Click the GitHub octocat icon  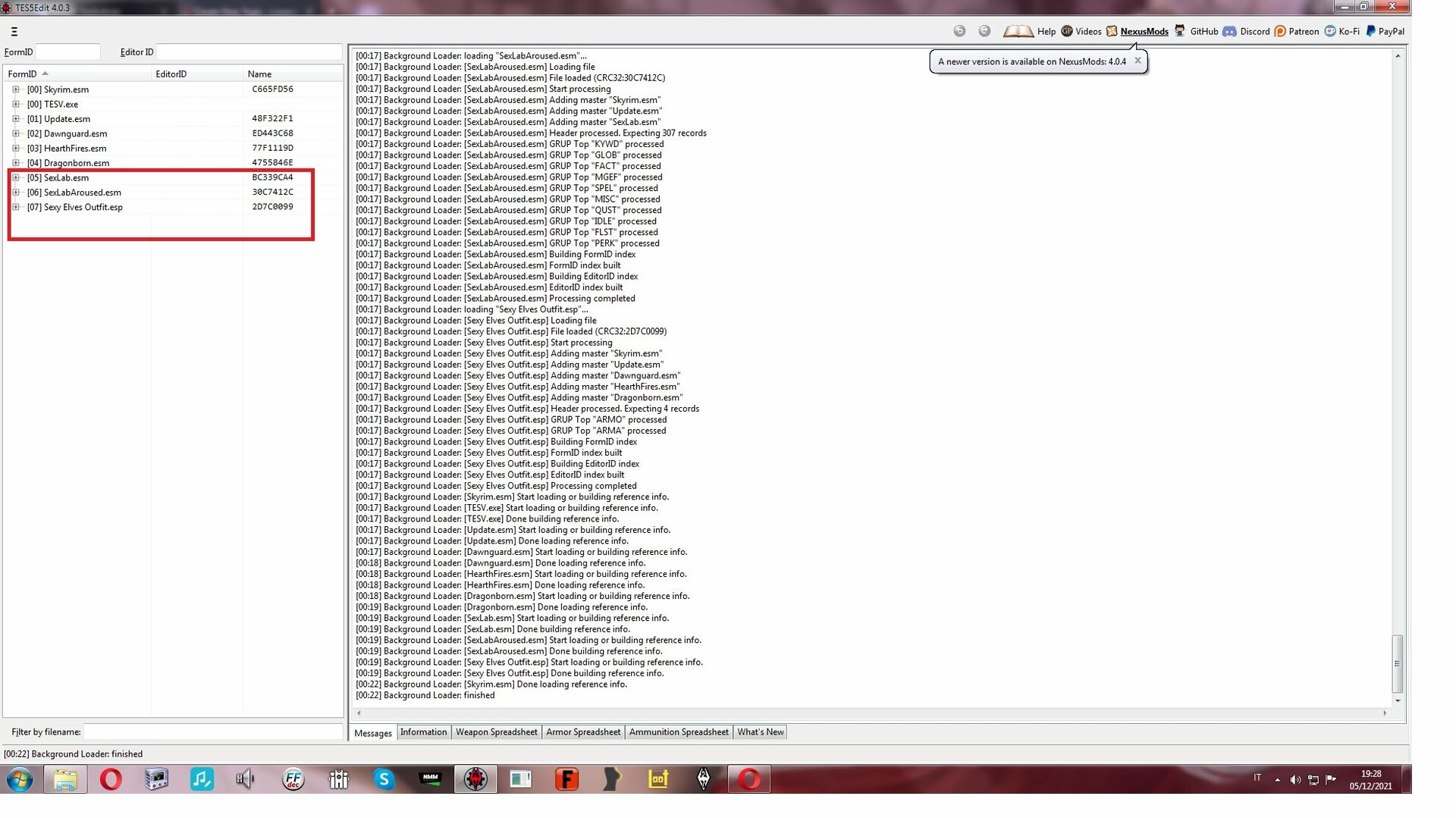click(1179, 31)
